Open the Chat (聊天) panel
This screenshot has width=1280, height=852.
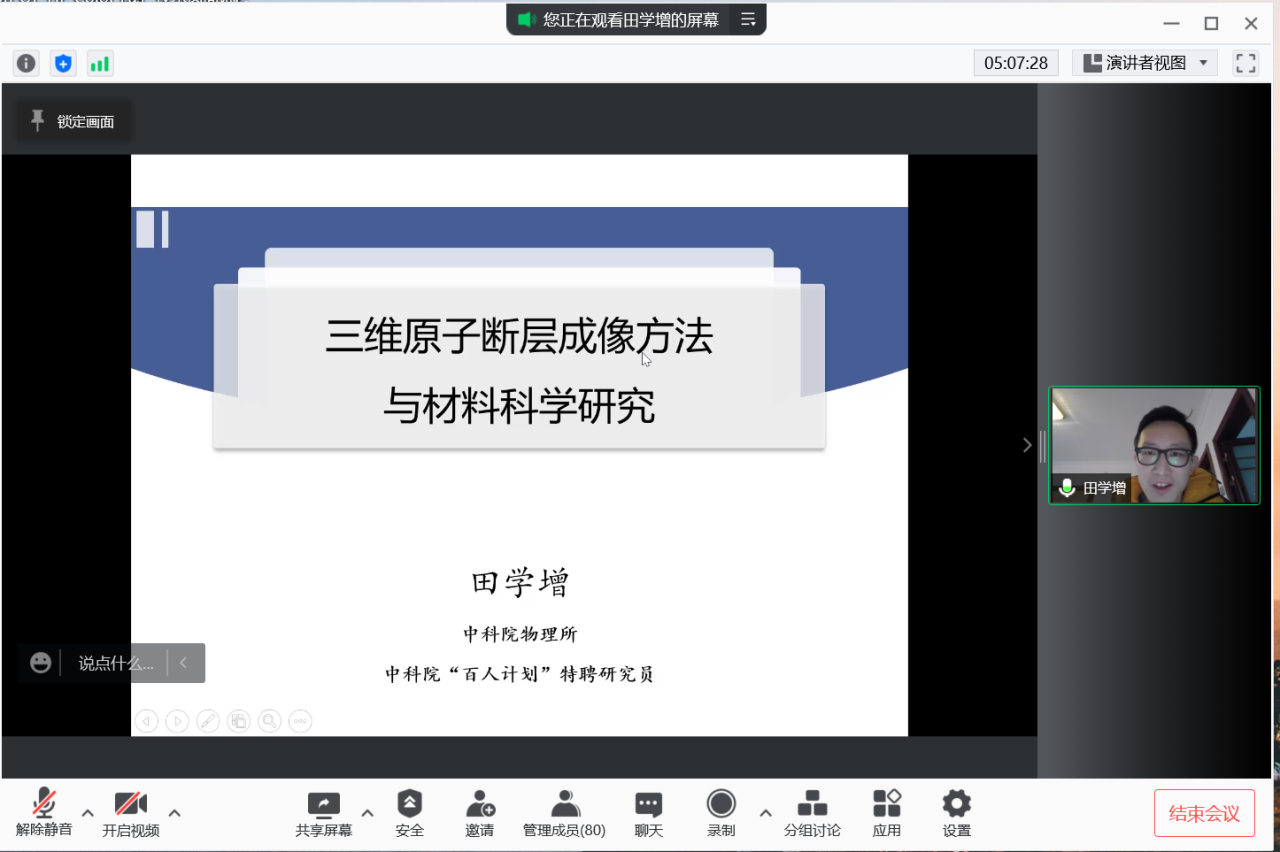(x=649, y=812)
